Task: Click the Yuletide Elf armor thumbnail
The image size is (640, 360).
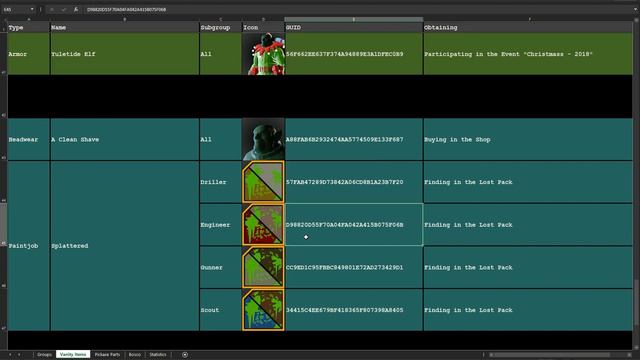Action: click(263, 54)
